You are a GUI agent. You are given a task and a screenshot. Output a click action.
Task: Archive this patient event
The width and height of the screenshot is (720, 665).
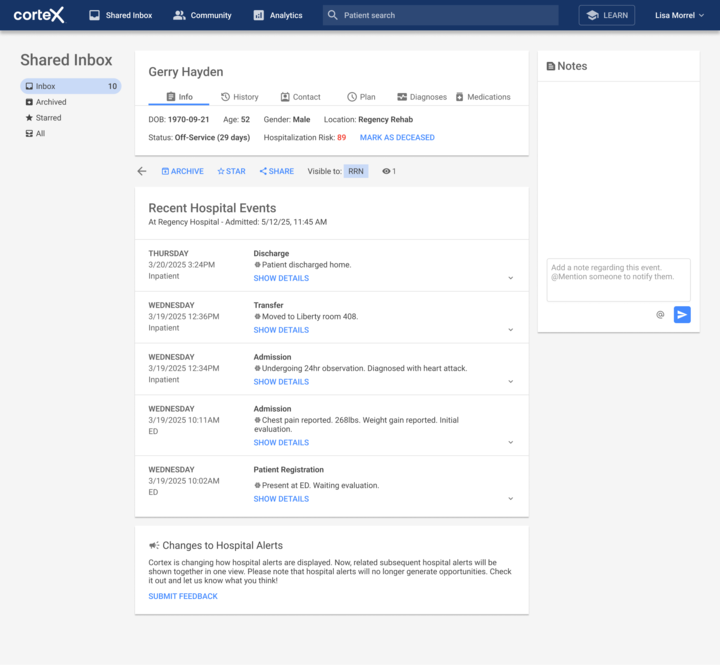tap(183, 171)
